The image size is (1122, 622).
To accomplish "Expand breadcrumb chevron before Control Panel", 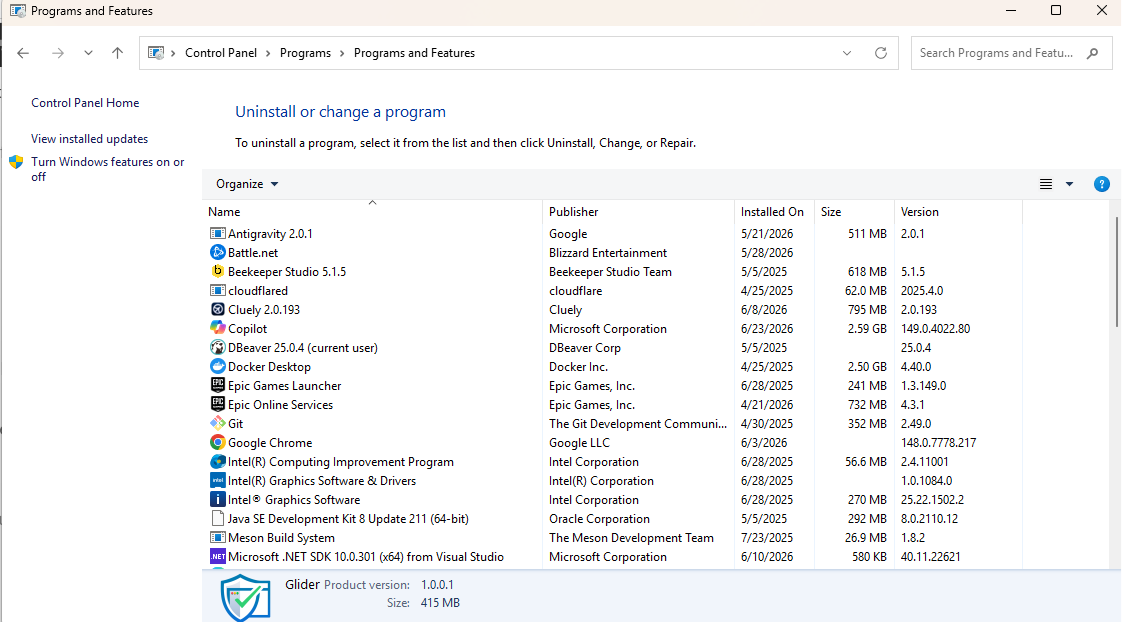I will [173, 53].
